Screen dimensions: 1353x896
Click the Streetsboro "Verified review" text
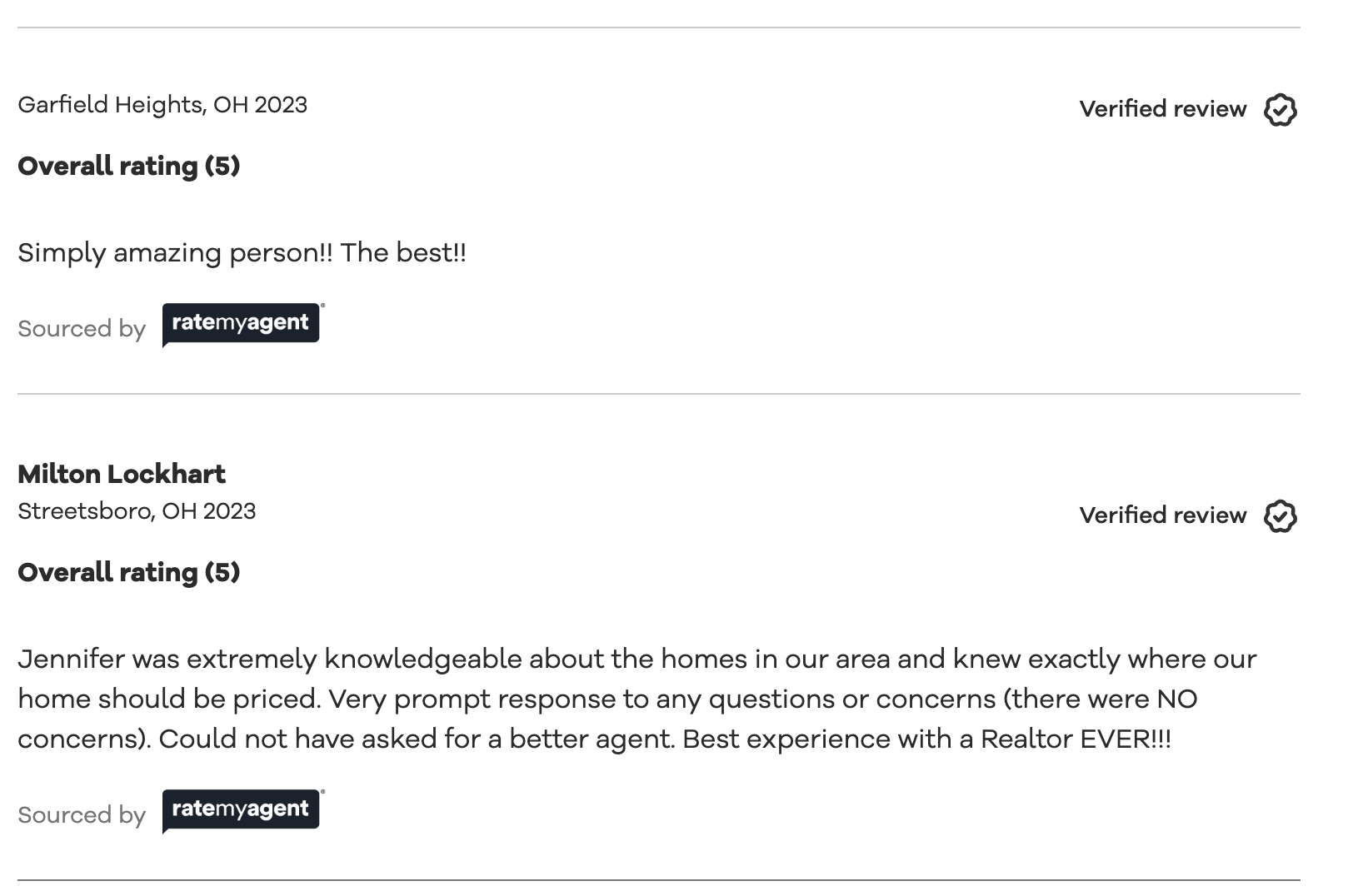click(x=1162, y=515)
